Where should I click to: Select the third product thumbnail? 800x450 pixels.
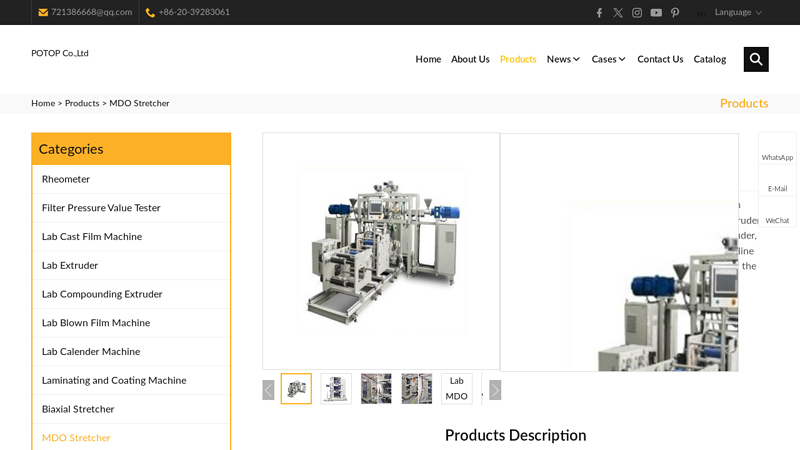376,389
